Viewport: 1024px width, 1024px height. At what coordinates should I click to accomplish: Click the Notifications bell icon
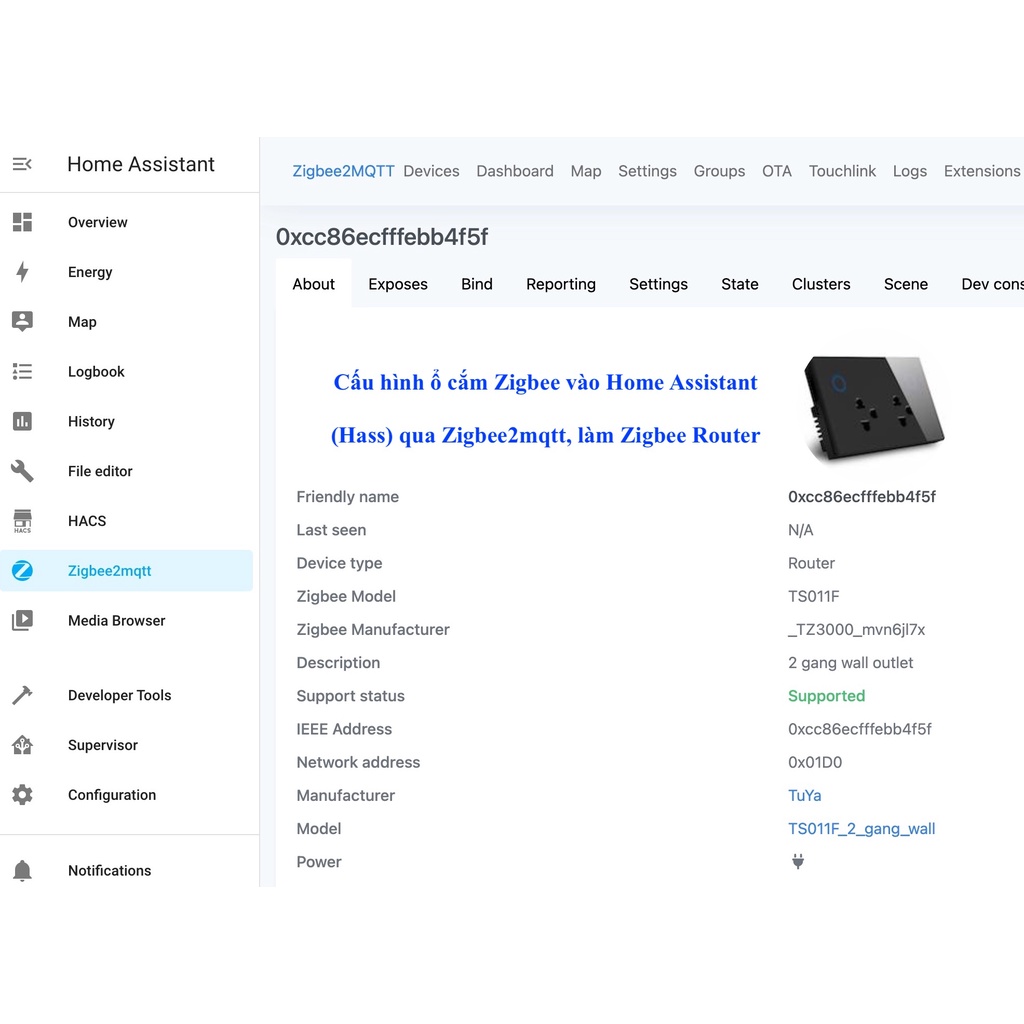[22, 871]
